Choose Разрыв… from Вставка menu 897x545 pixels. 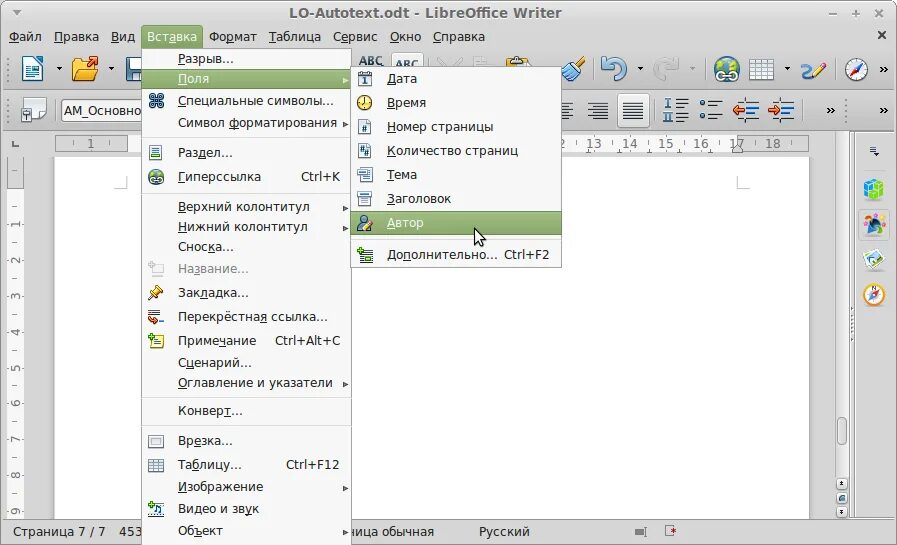pos(247,59)
